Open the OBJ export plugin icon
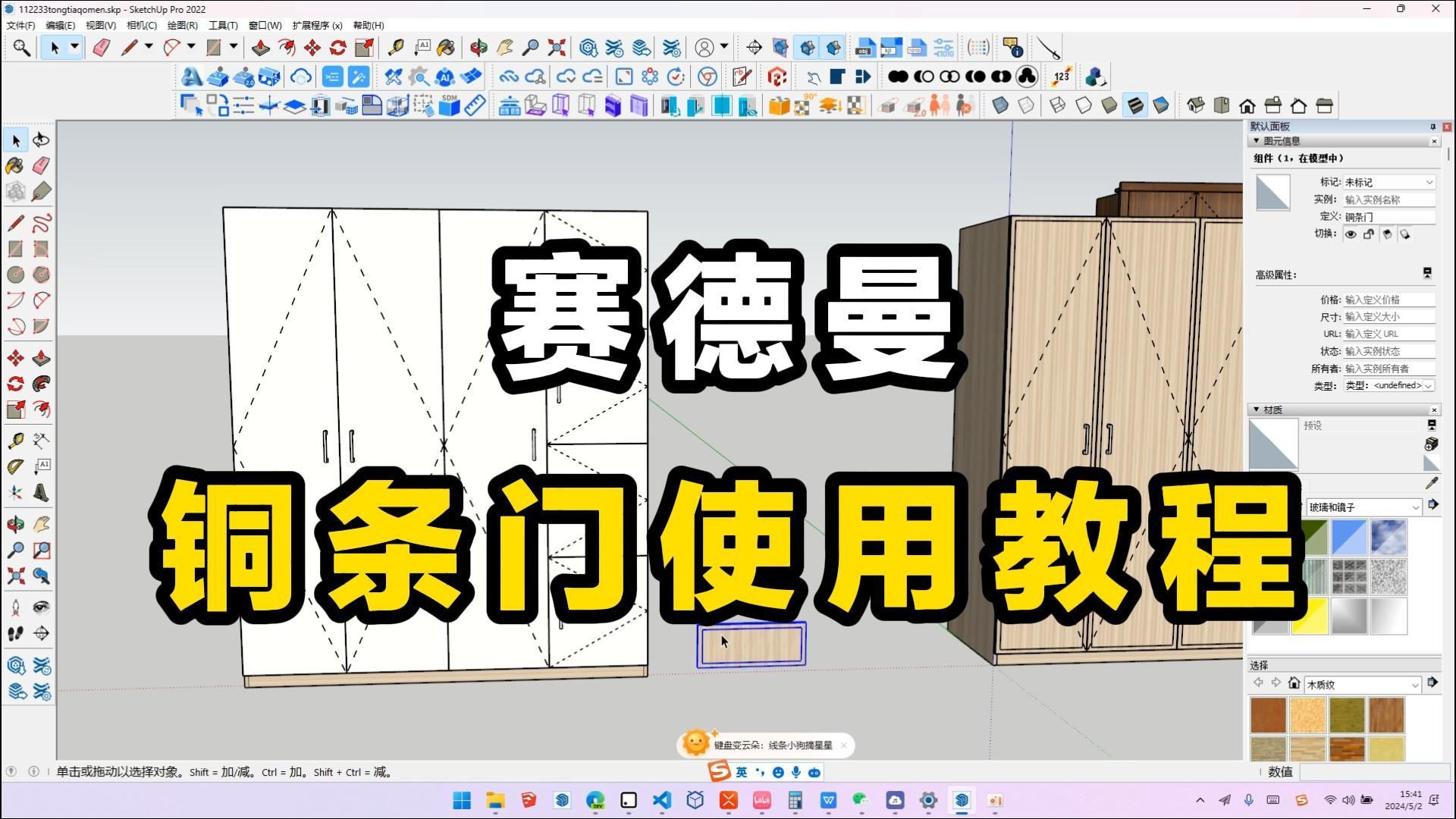Screen dimensions: 1456x819 click(865, 48)
